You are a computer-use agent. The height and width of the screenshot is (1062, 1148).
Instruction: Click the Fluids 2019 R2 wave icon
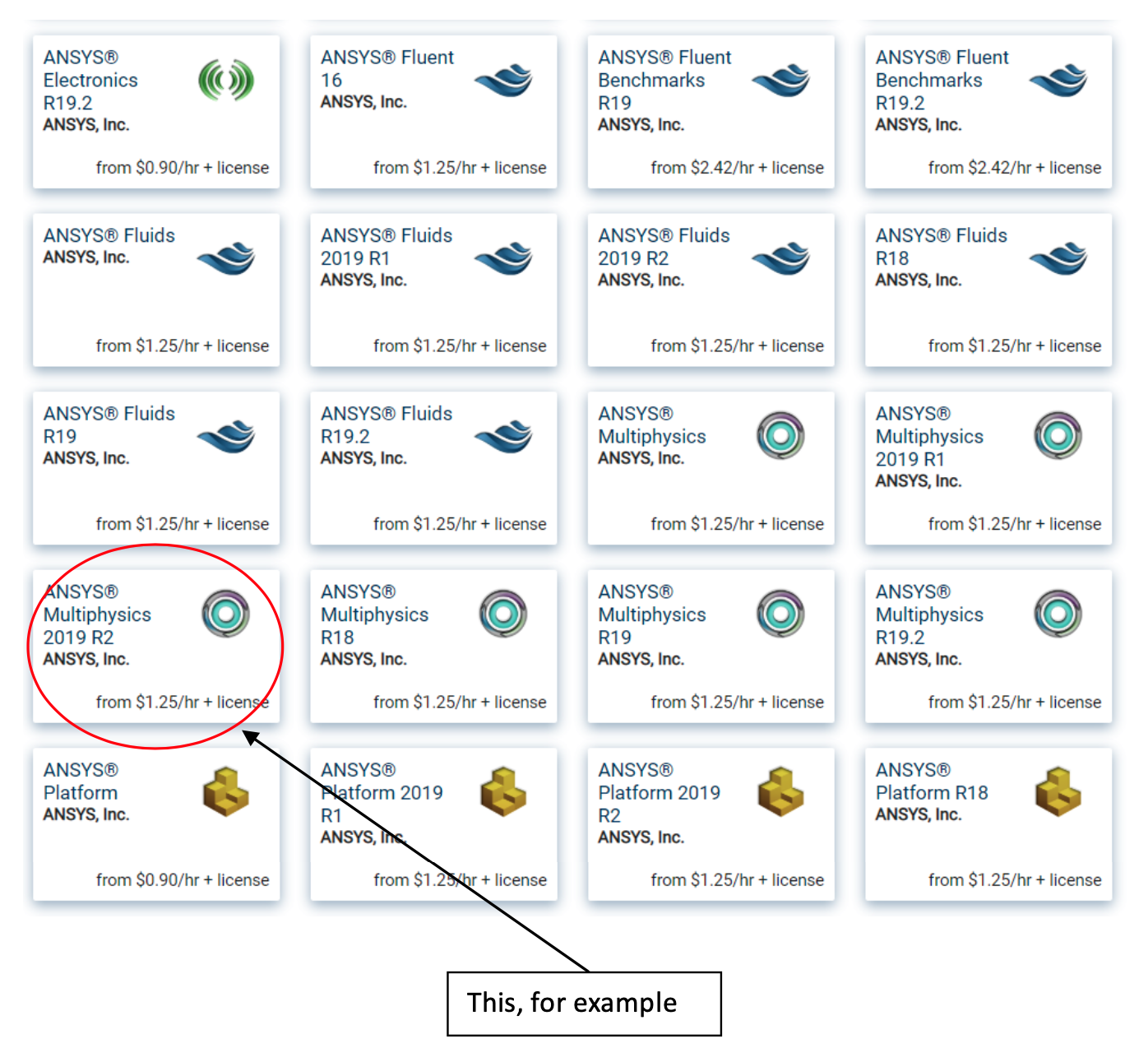pyautogui.click(x=781, y=258)
